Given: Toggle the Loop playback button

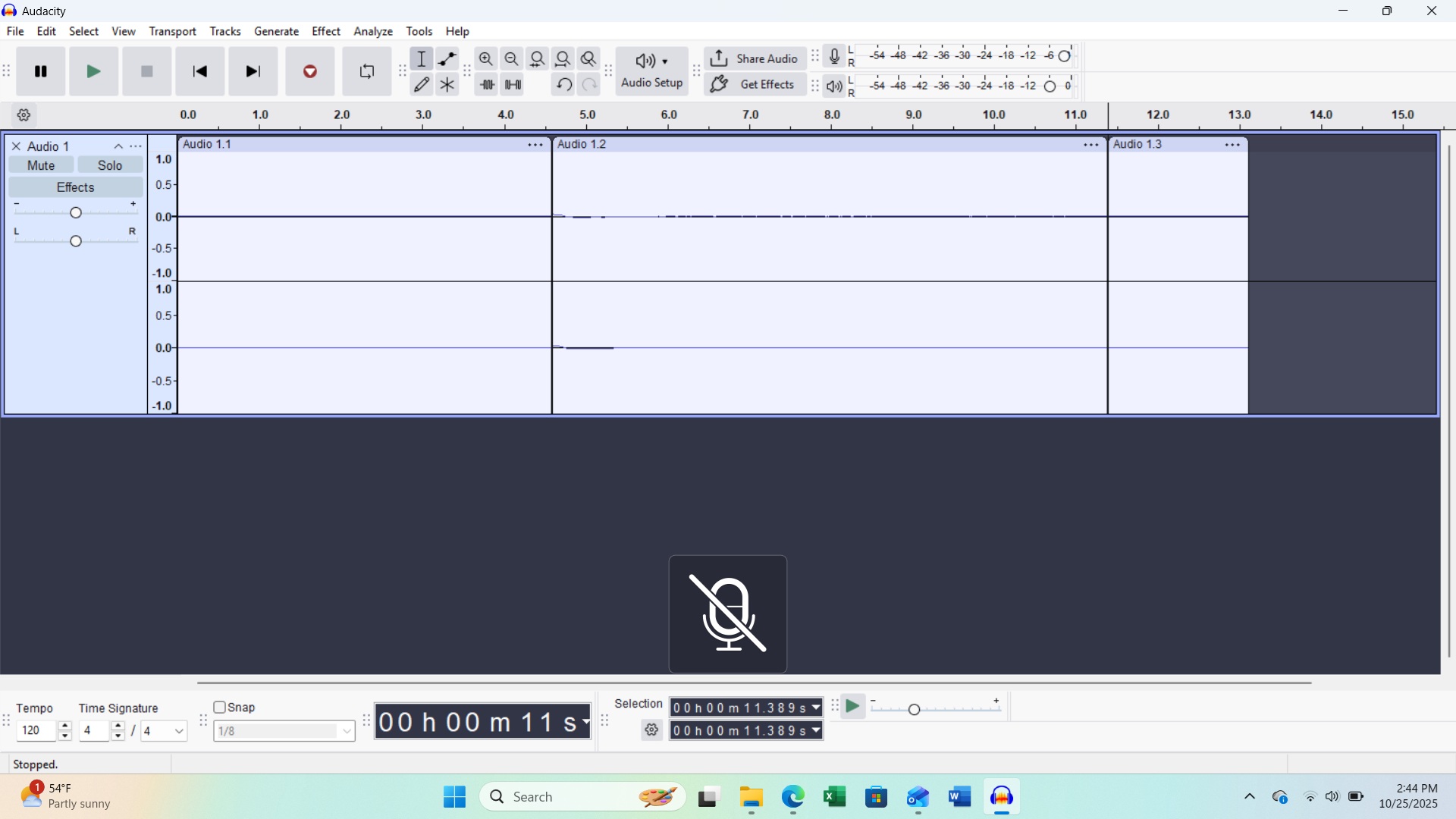Looking at the screenshot, I should [x=367, y=71].
